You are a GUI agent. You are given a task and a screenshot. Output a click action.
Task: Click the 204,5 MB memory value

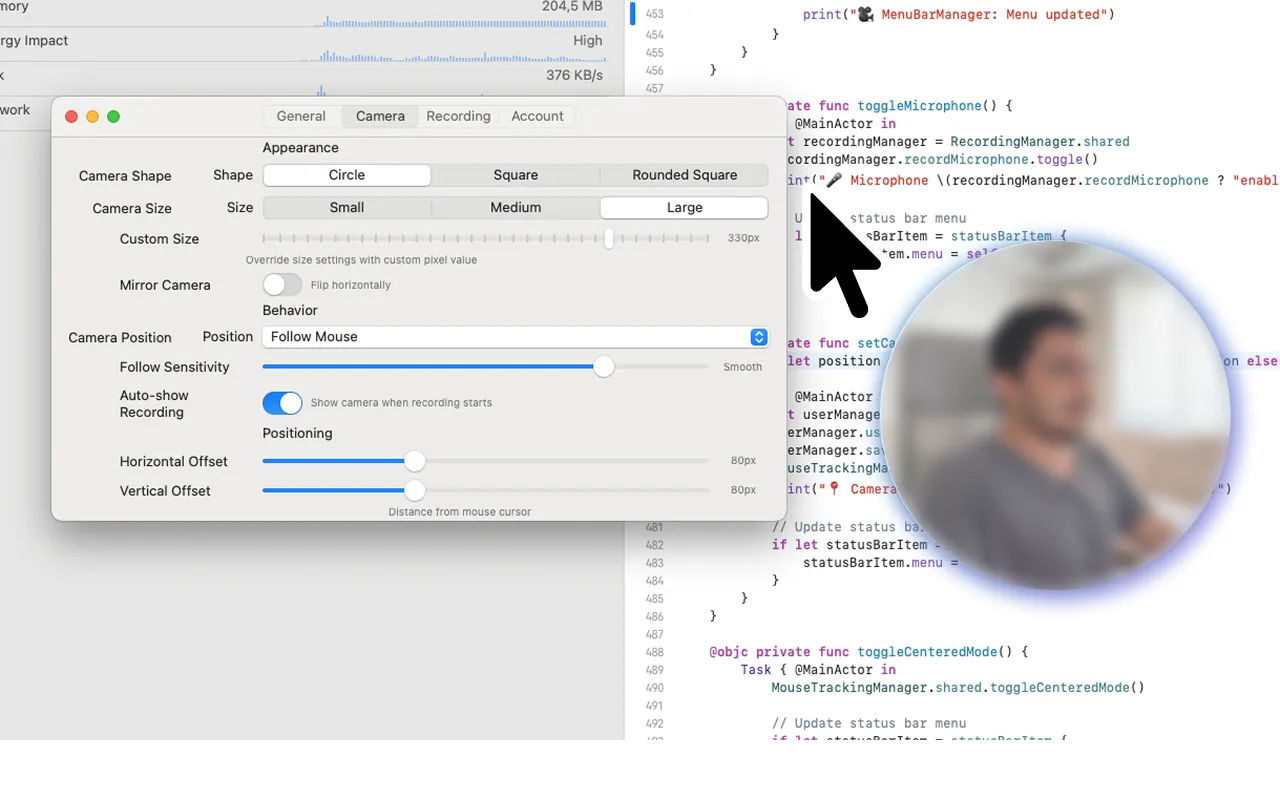pos(573,7)
